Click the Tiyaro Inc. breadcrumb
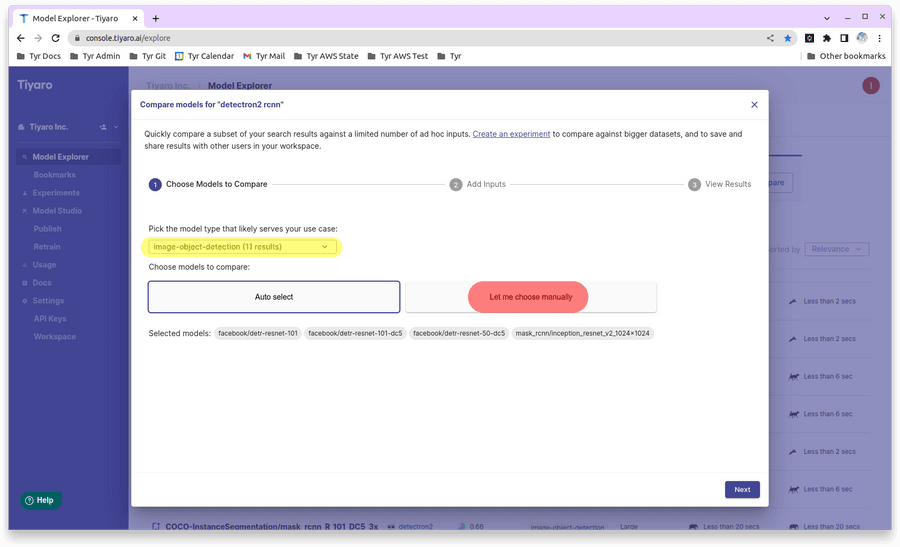 (x=167, y=86)
